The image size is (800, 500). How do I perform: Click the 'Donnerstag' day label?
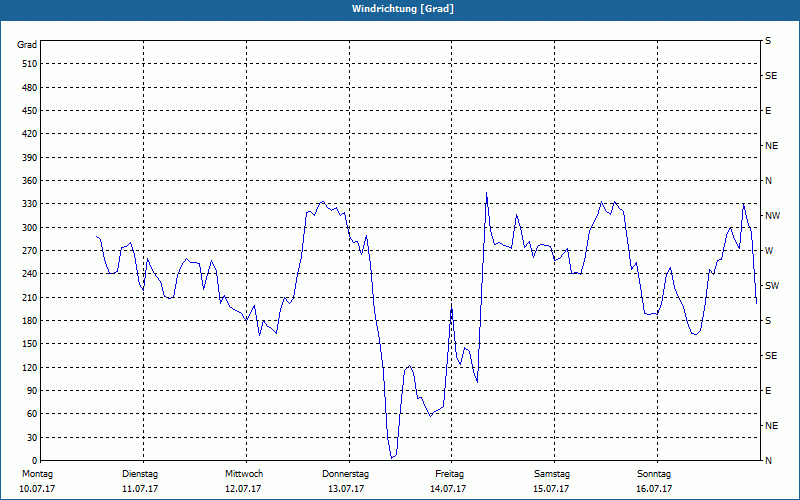coord(345,474)
